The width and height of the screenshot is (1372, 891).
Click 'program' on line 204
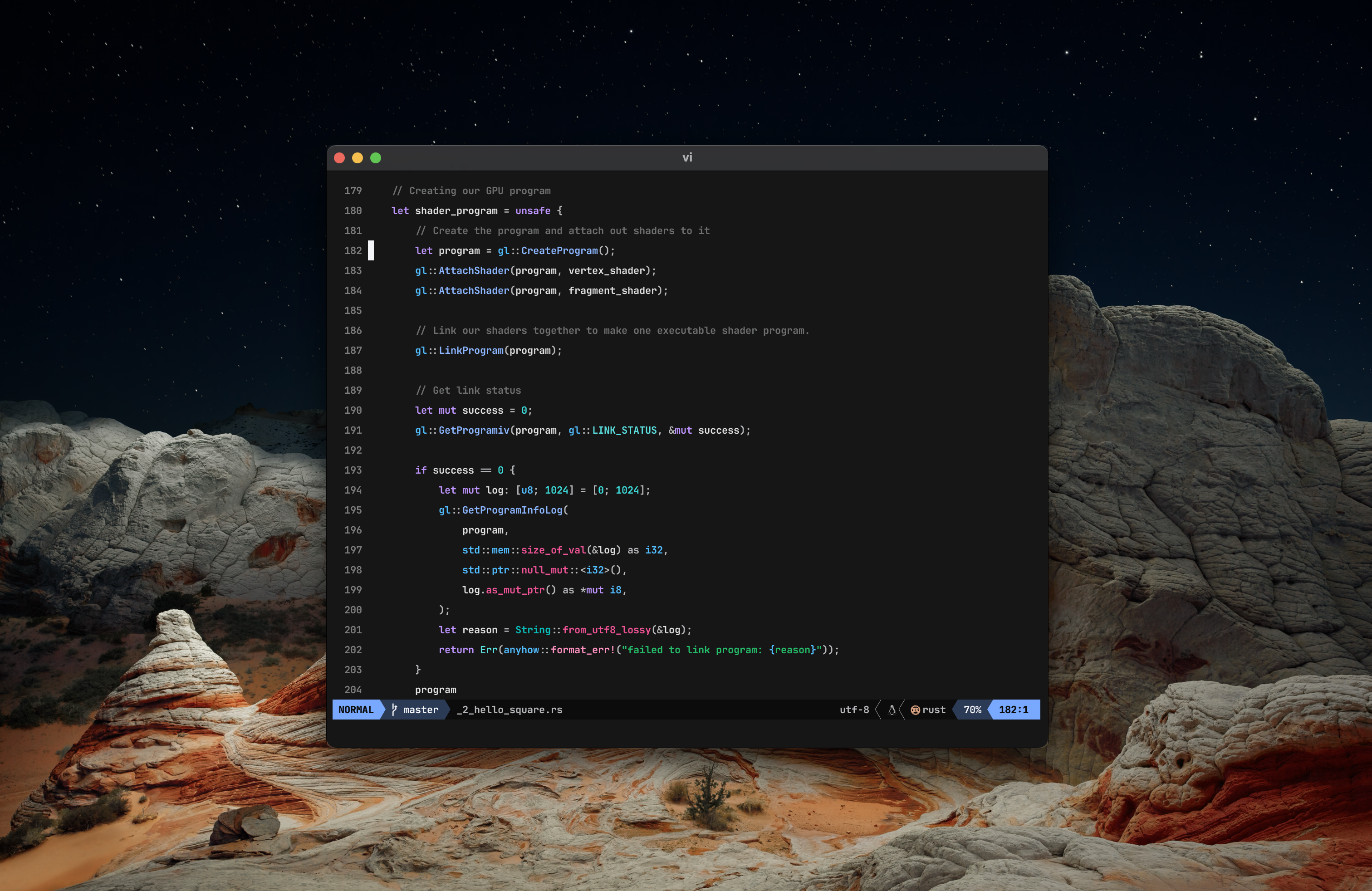click(436, 690)
